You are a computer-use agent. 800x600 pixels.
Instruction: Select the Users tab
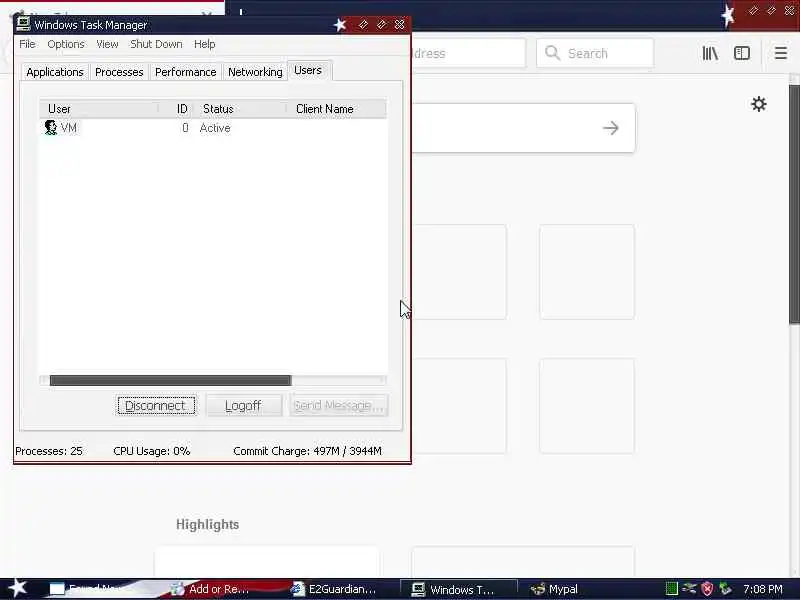tap(308, 70)
